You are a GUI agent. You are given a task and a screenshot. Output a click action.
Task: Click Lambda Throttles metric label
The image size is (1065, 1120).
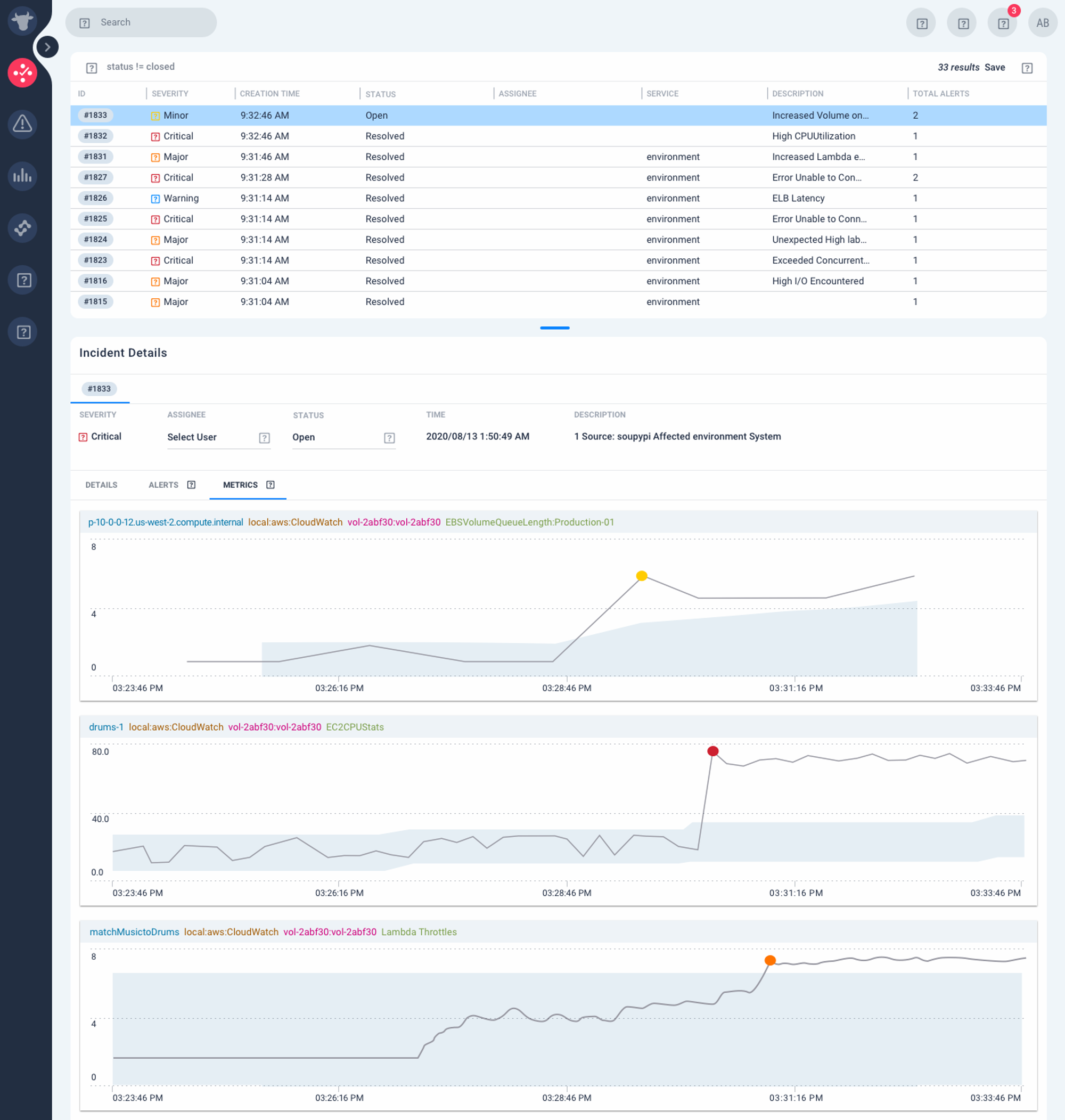point(419,932)
